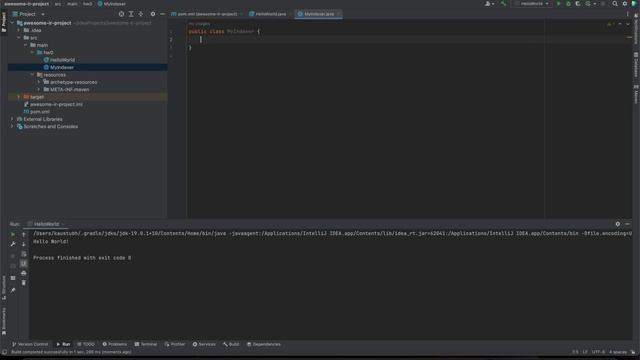Toggle soft-wrap in Run console

[x=24, y=254]
